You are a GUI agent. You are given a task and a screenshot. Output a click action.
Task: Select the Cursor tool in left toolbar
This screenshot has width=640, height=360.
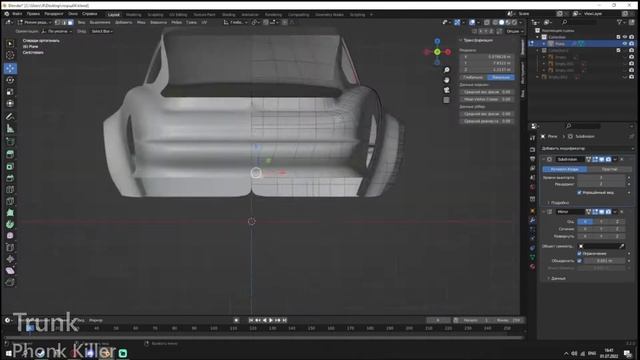[10, 55]
